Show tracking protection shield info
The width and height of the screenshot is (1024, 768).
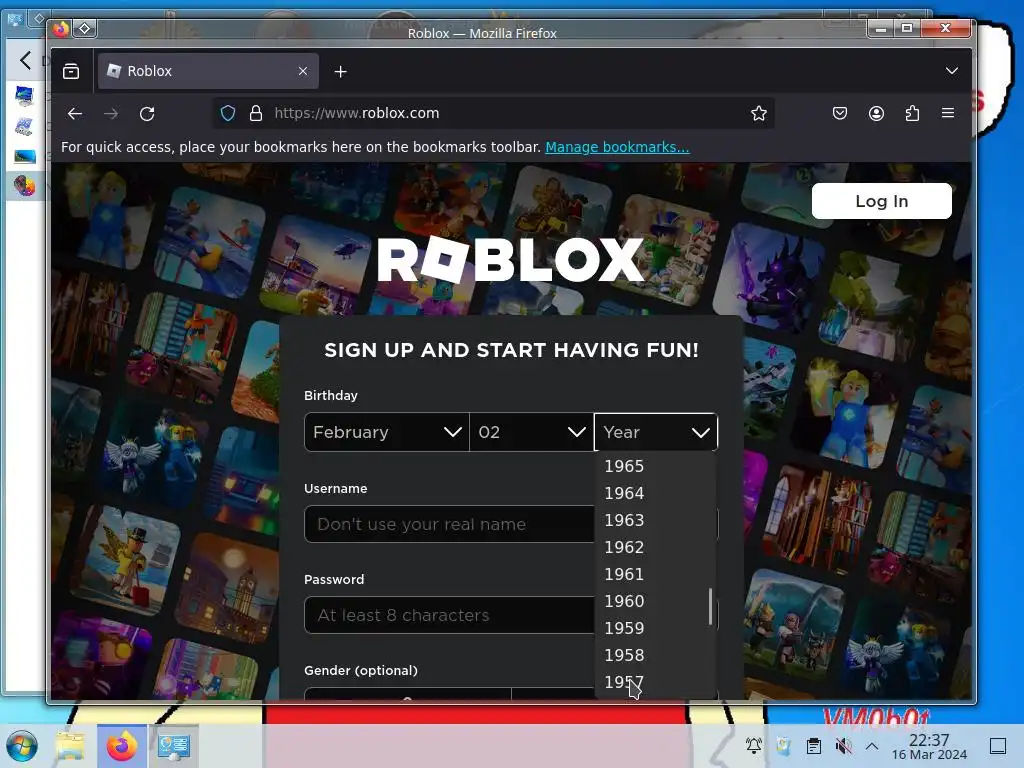[228, 114]
